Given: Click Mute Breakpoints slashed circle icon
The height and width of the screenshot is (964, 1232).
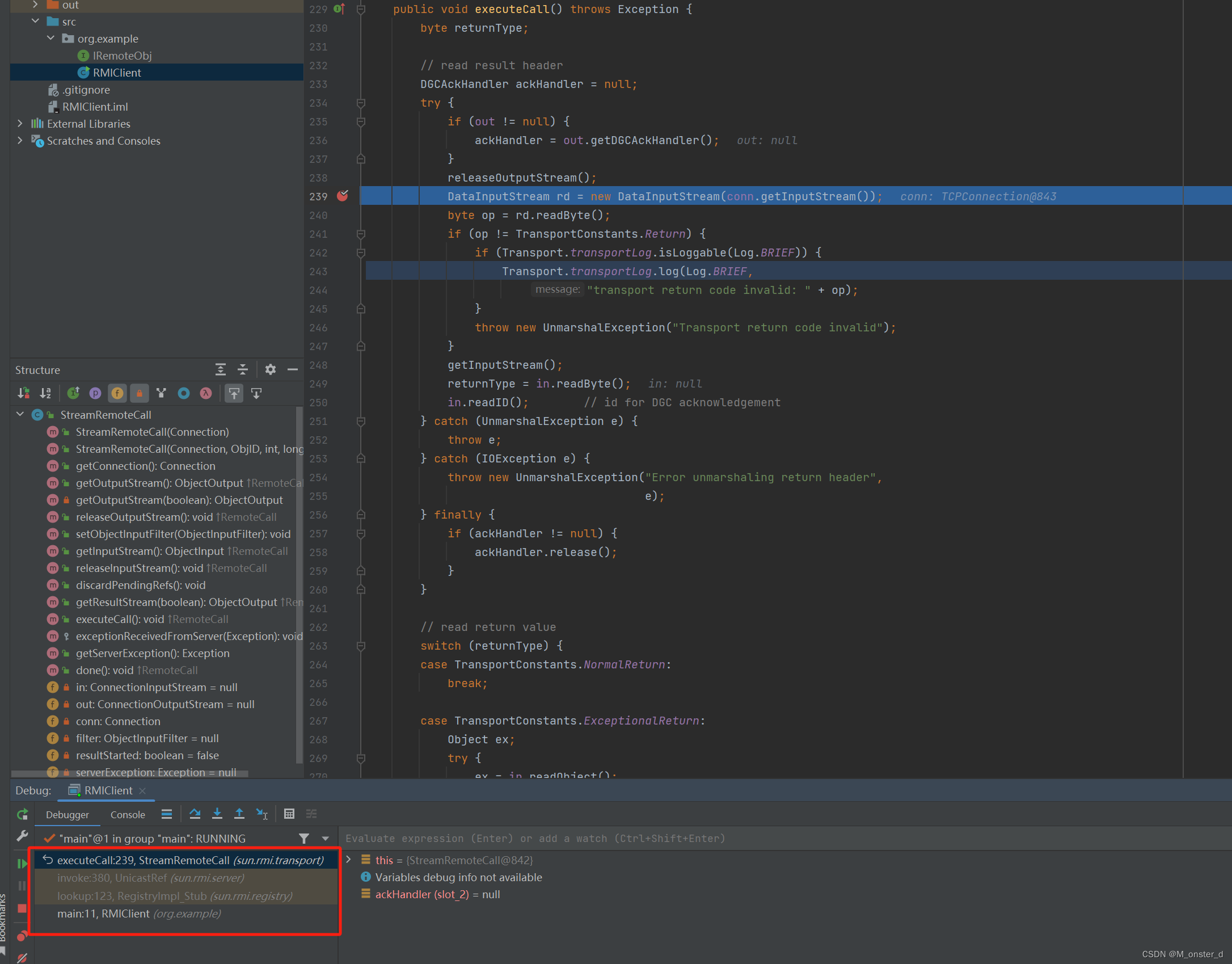Looking at the screenshot, I should pyautogui.click(x=22, y=957).
